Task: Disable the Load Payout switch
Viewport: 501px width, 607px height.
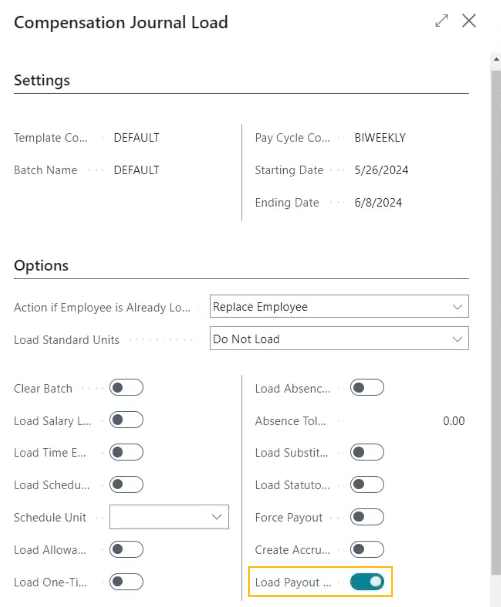Action: 367,582
